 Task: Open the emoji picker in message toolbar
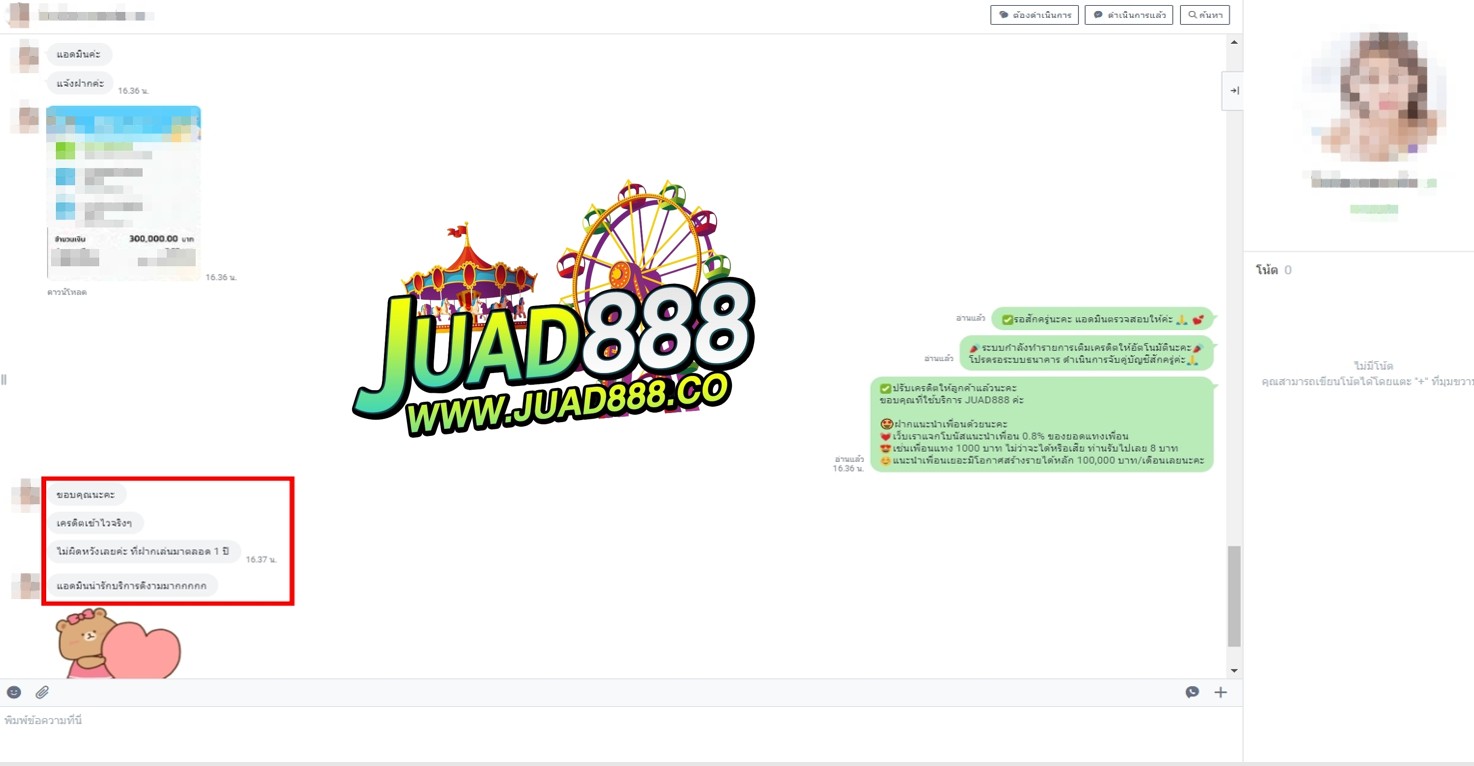[x=14, y=692]
